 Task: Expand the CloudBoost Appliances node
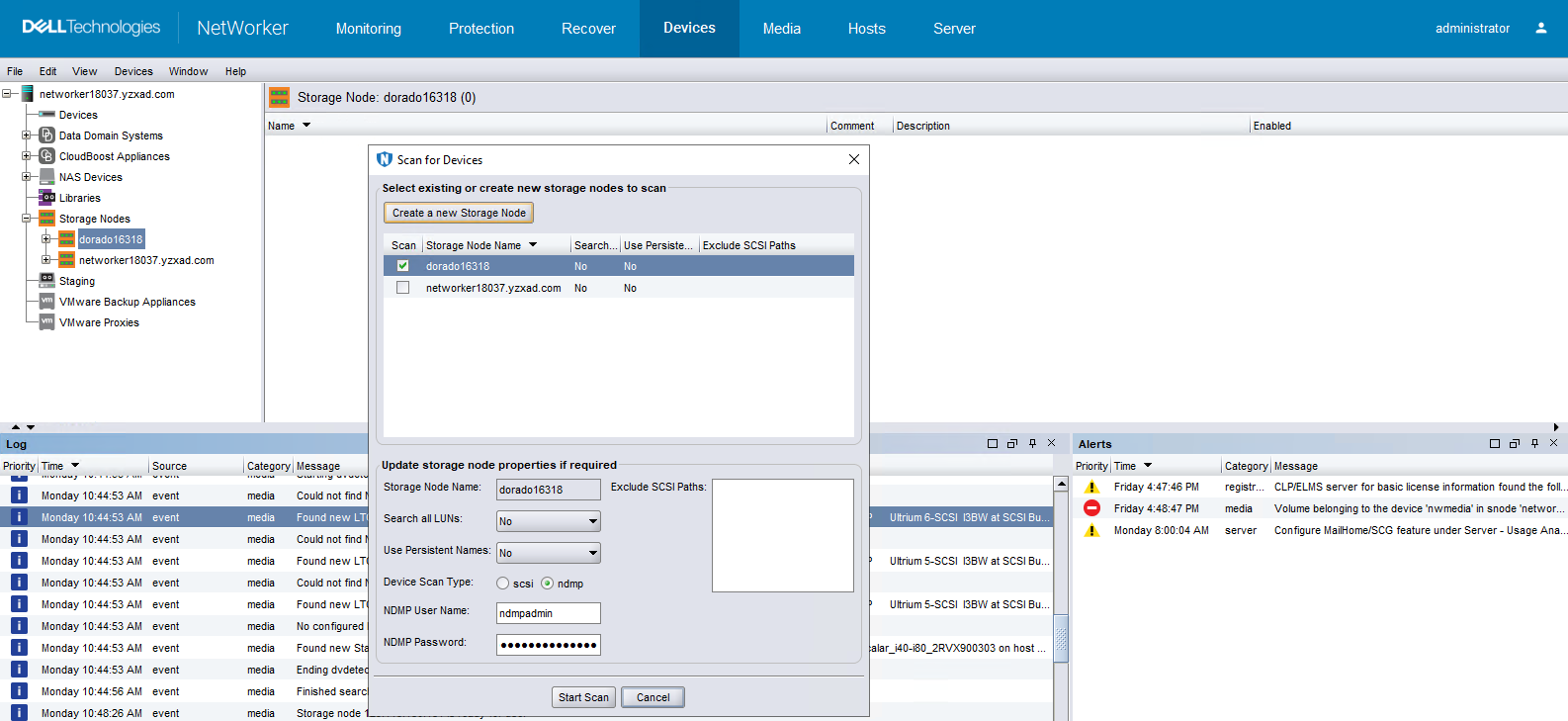27,156
